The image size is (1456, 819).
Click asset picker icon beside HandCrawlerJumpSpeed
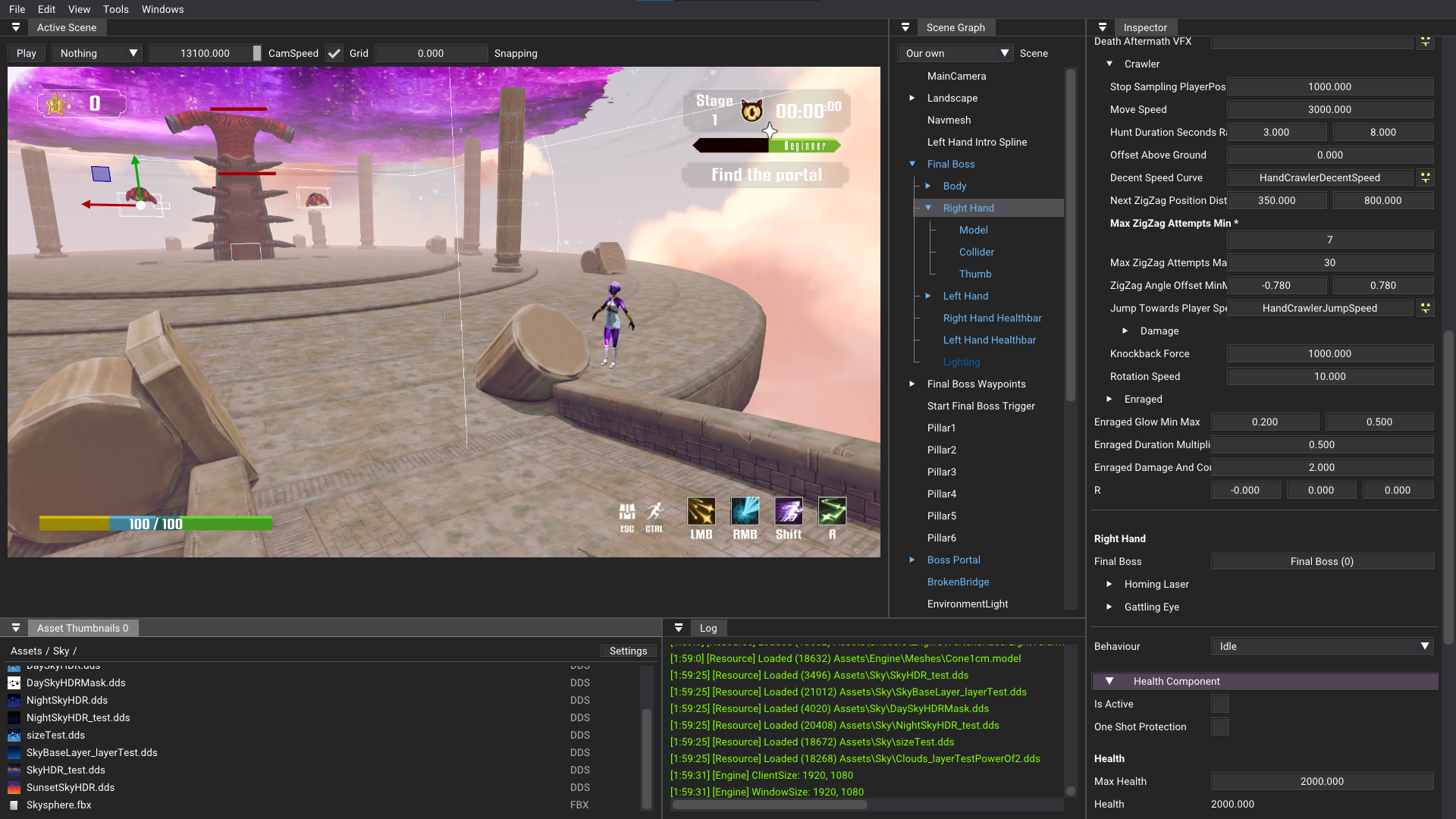(x=1426, y=308)
